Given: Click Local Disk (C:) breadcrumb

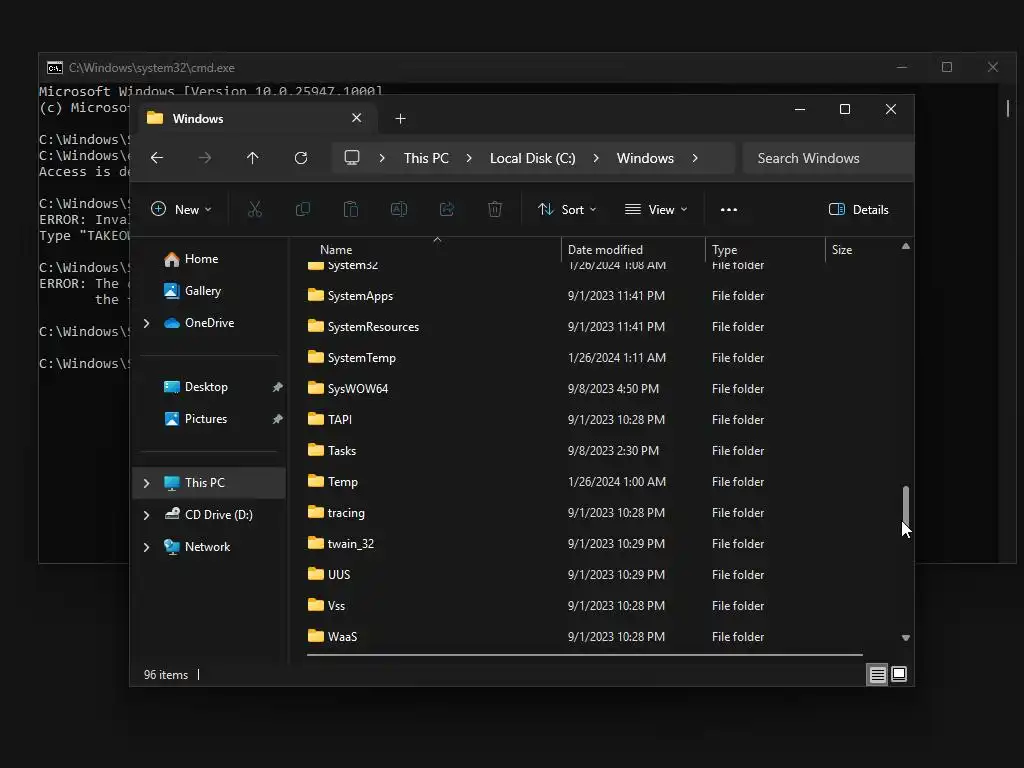Looking at the screenshot, I should 532,158.
